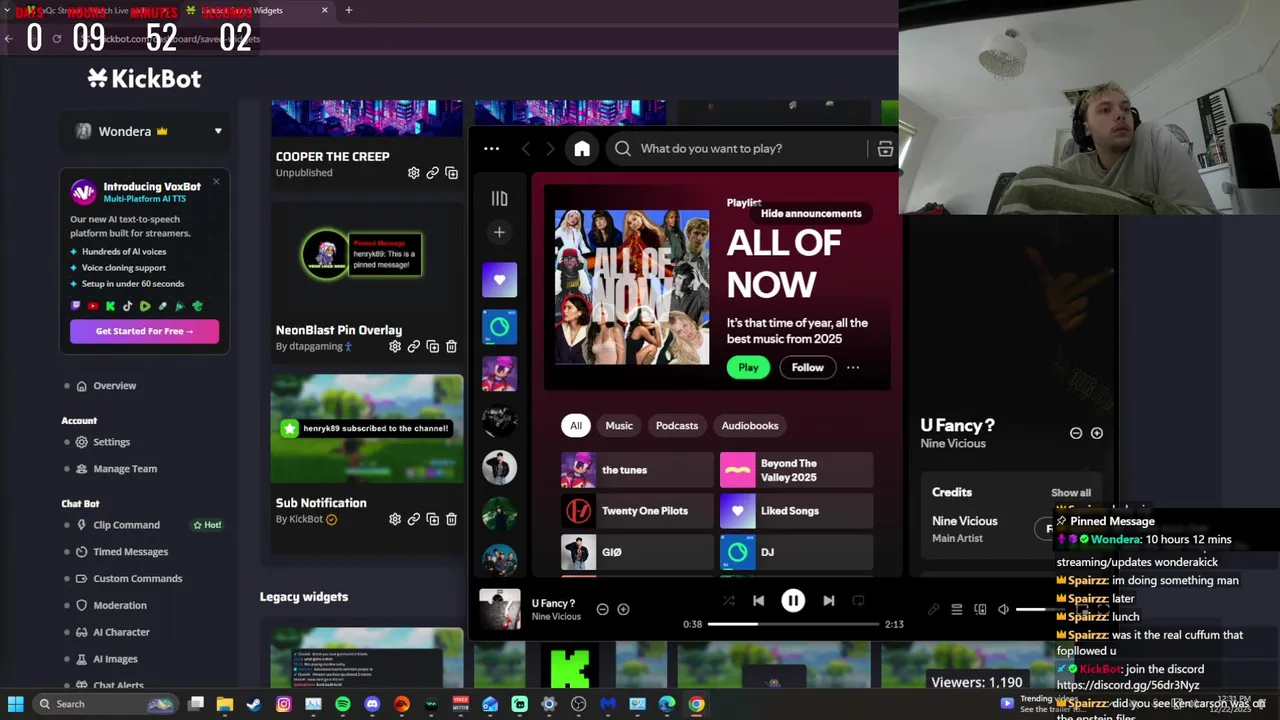Collapse Your Library in Spotify sidebar
The image size is (1280, 720).
coord(499,199)
